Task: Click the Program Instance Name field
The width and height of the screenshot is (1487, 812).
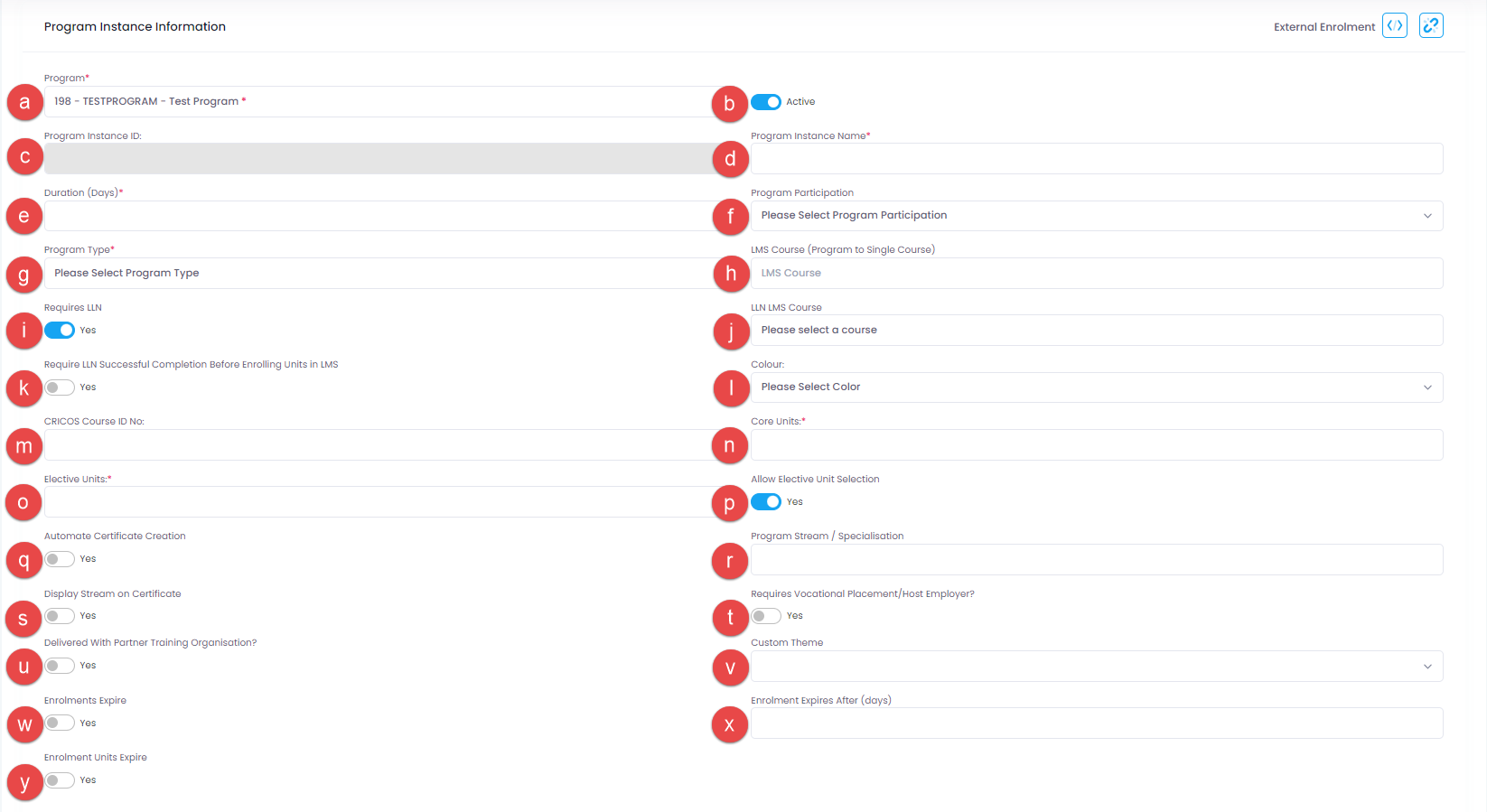Action: [1096, 159]
